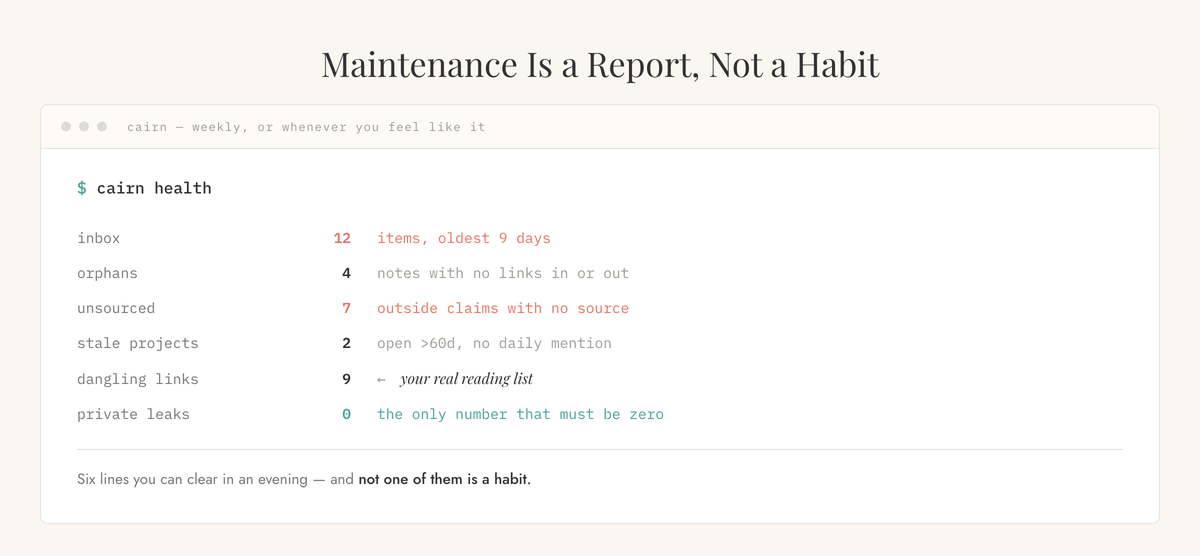Select 'items, oldest 9 days' text
1200x556 pixels.
pos(464,238)
